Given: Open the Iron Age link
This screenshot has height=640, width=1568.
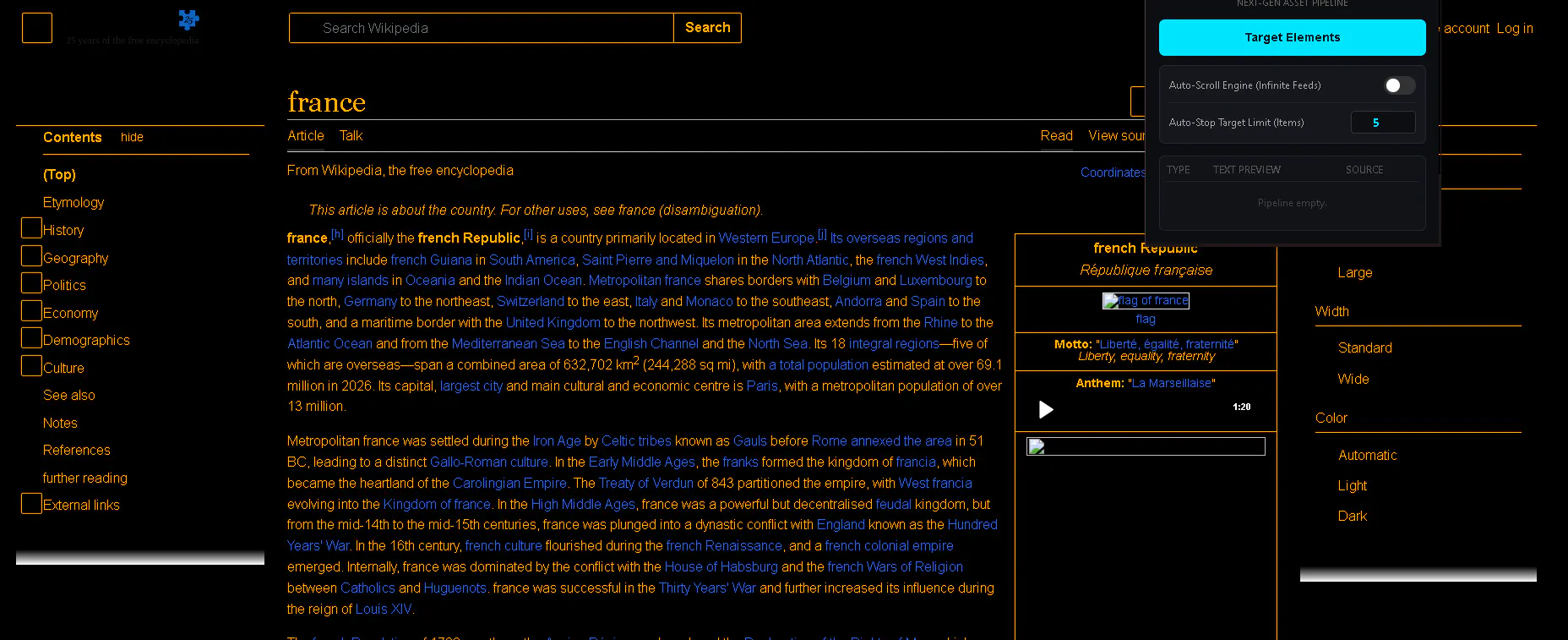Looking at the screenshot, I should (x=557, y=440).
